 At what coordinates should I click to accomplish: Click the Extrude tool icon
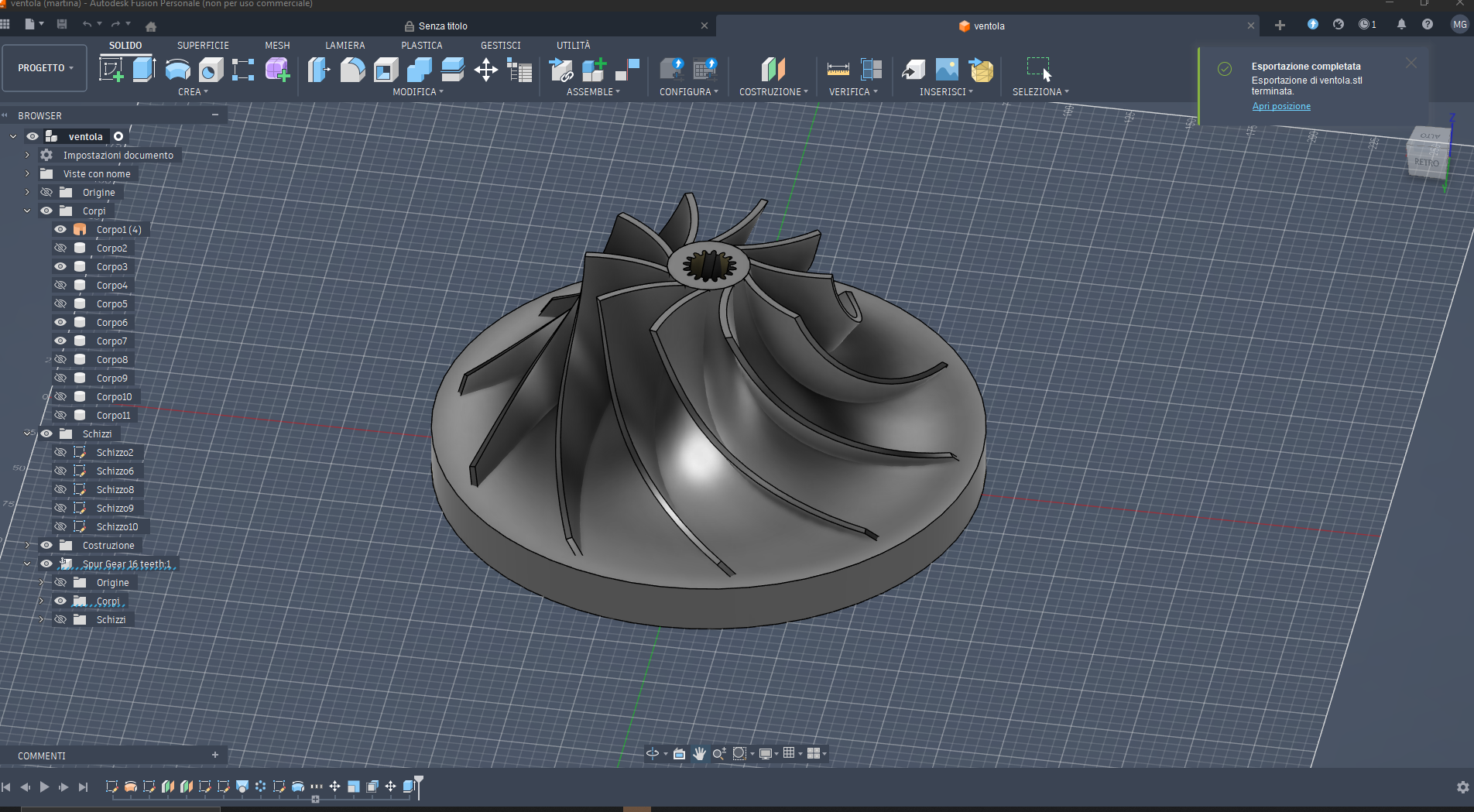[144, 70]
